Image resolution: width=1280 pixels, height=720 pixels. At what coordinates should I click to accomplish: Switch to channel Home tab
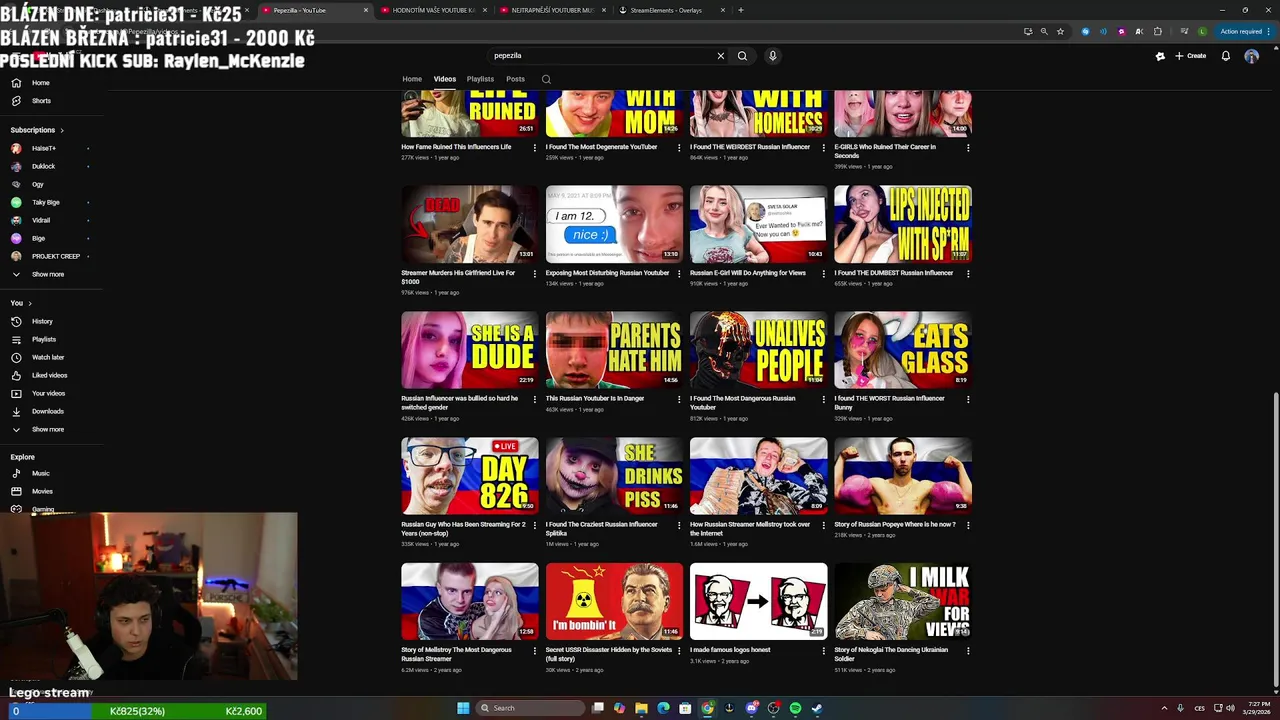coord(412,79)
